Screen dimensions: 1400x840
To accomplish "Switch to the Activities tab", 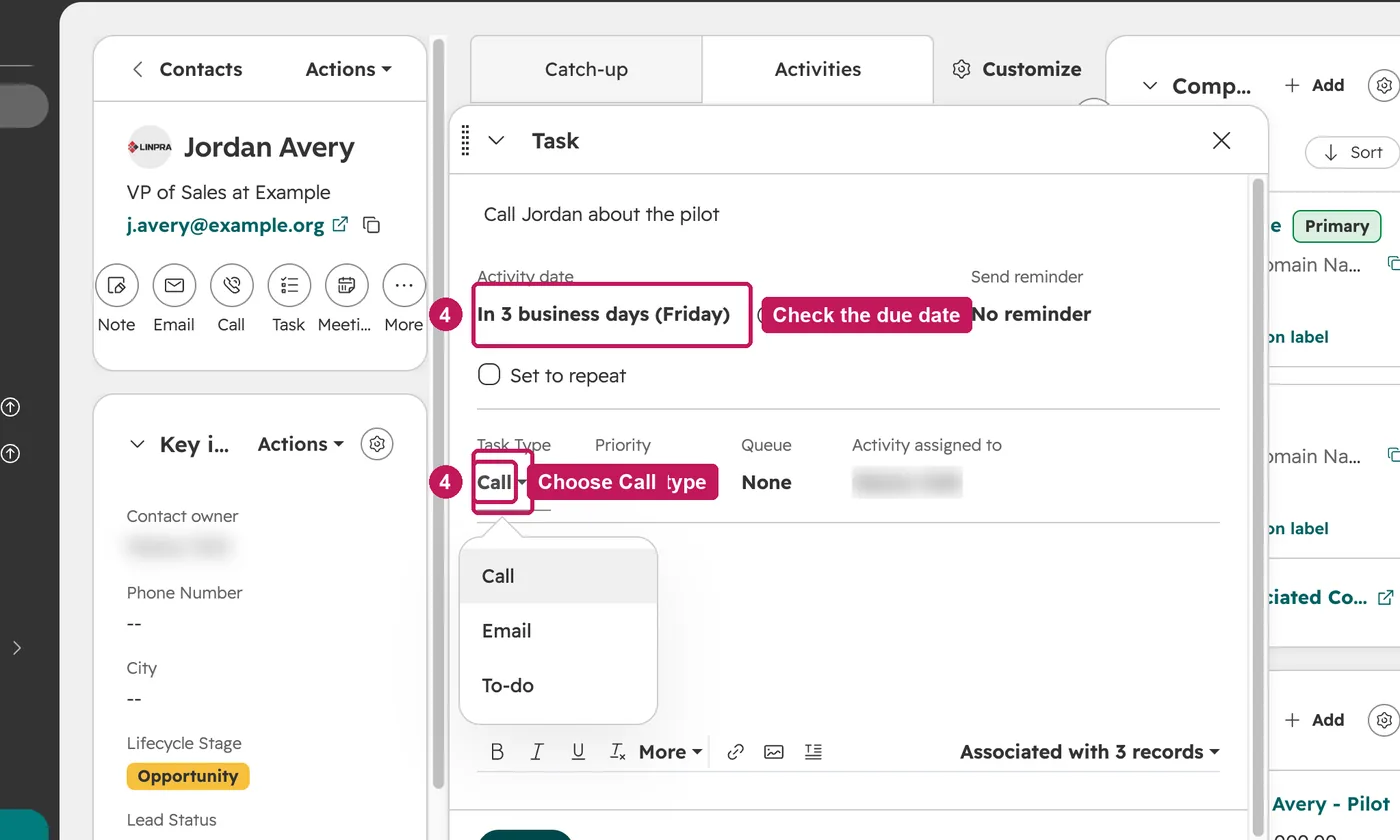I will tap(818, 69).
